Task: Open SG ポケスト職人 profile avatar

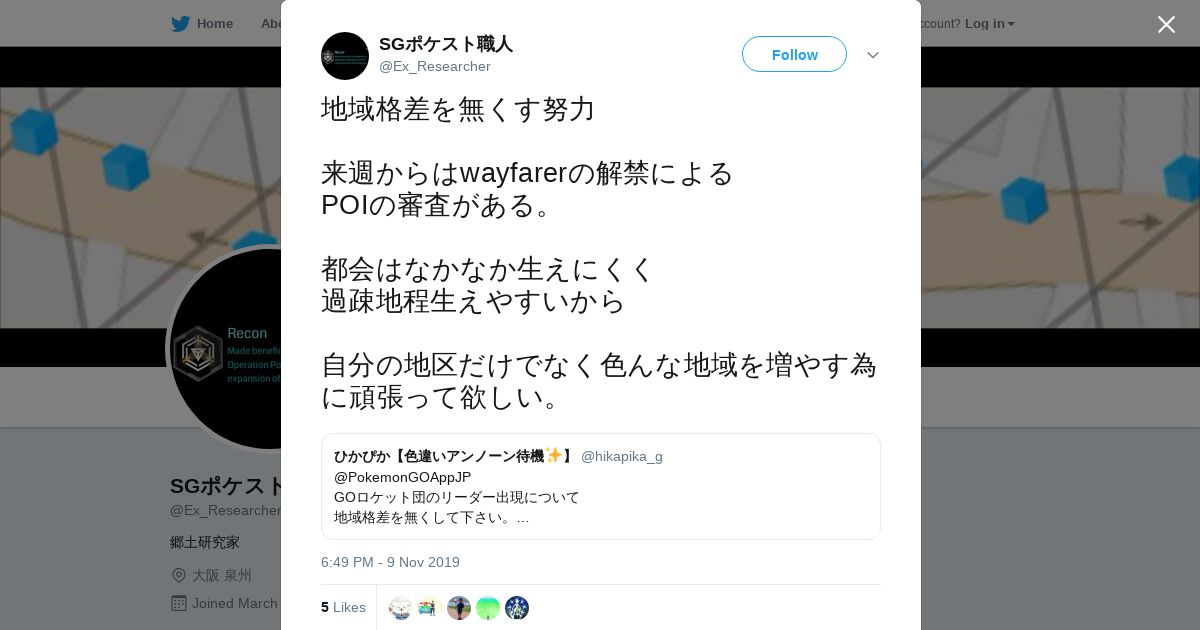Action: pos(345,56)
